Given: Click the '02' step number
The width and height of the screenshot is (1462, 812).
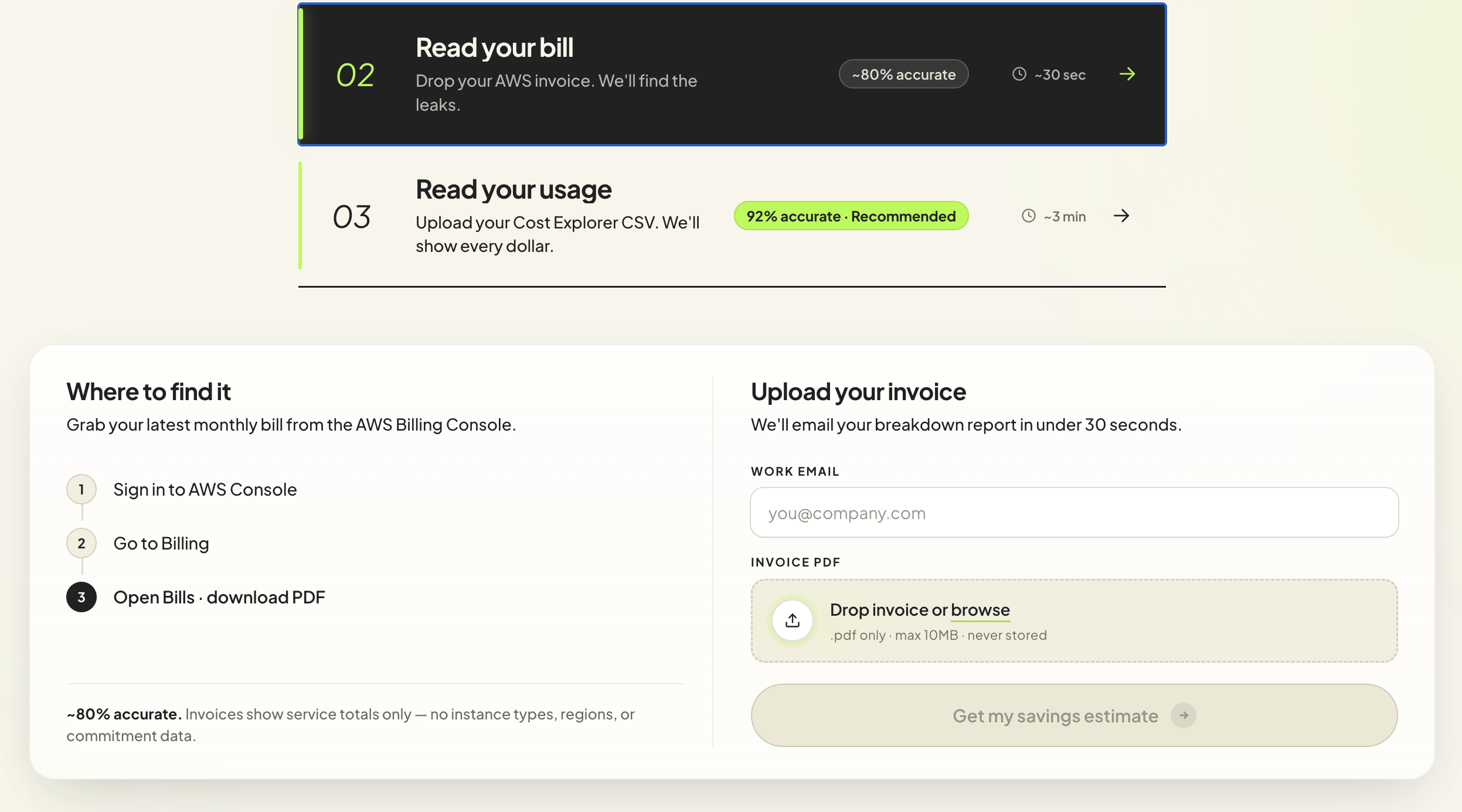Looking at the screenshot, I should tap(355, 76).
